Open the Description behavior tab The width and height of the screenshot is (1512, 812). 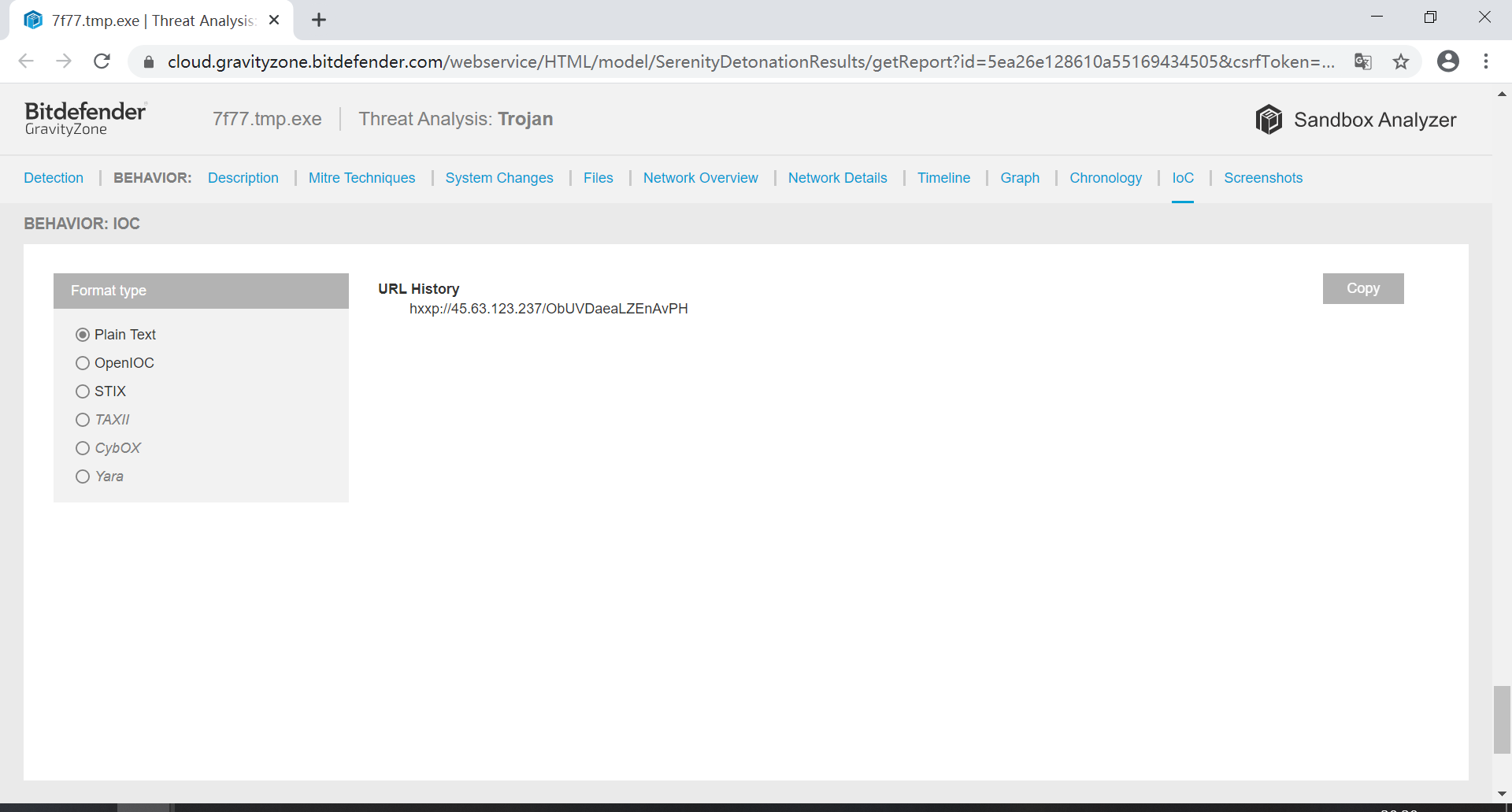click(243, 178)
